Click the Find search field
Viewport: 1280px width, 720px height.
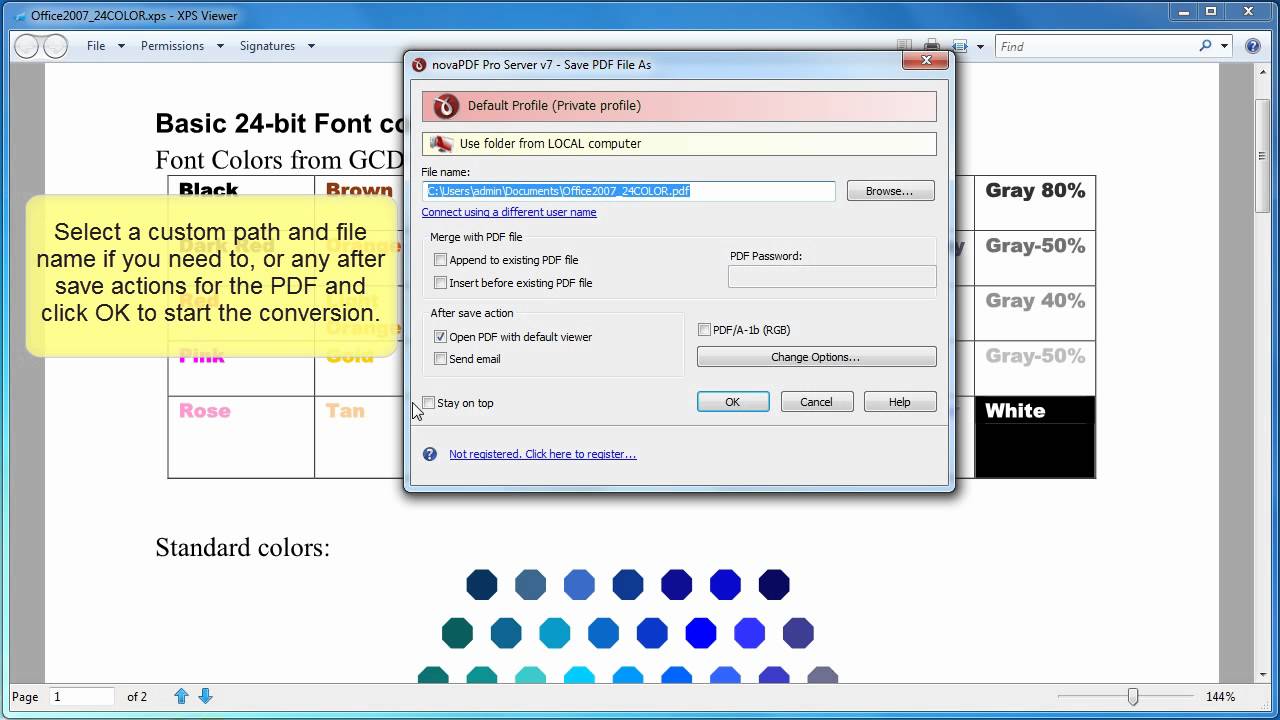click(1095, 46)
